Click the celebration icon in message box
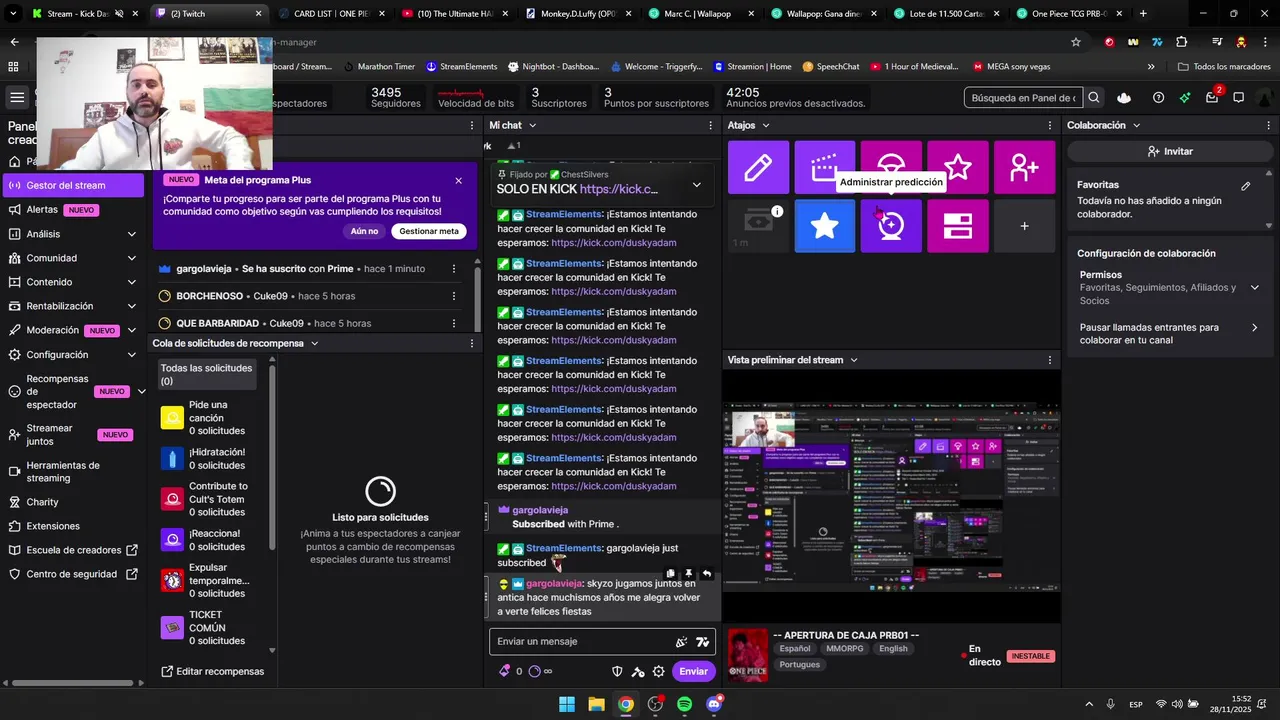 (x=681, y=642)
